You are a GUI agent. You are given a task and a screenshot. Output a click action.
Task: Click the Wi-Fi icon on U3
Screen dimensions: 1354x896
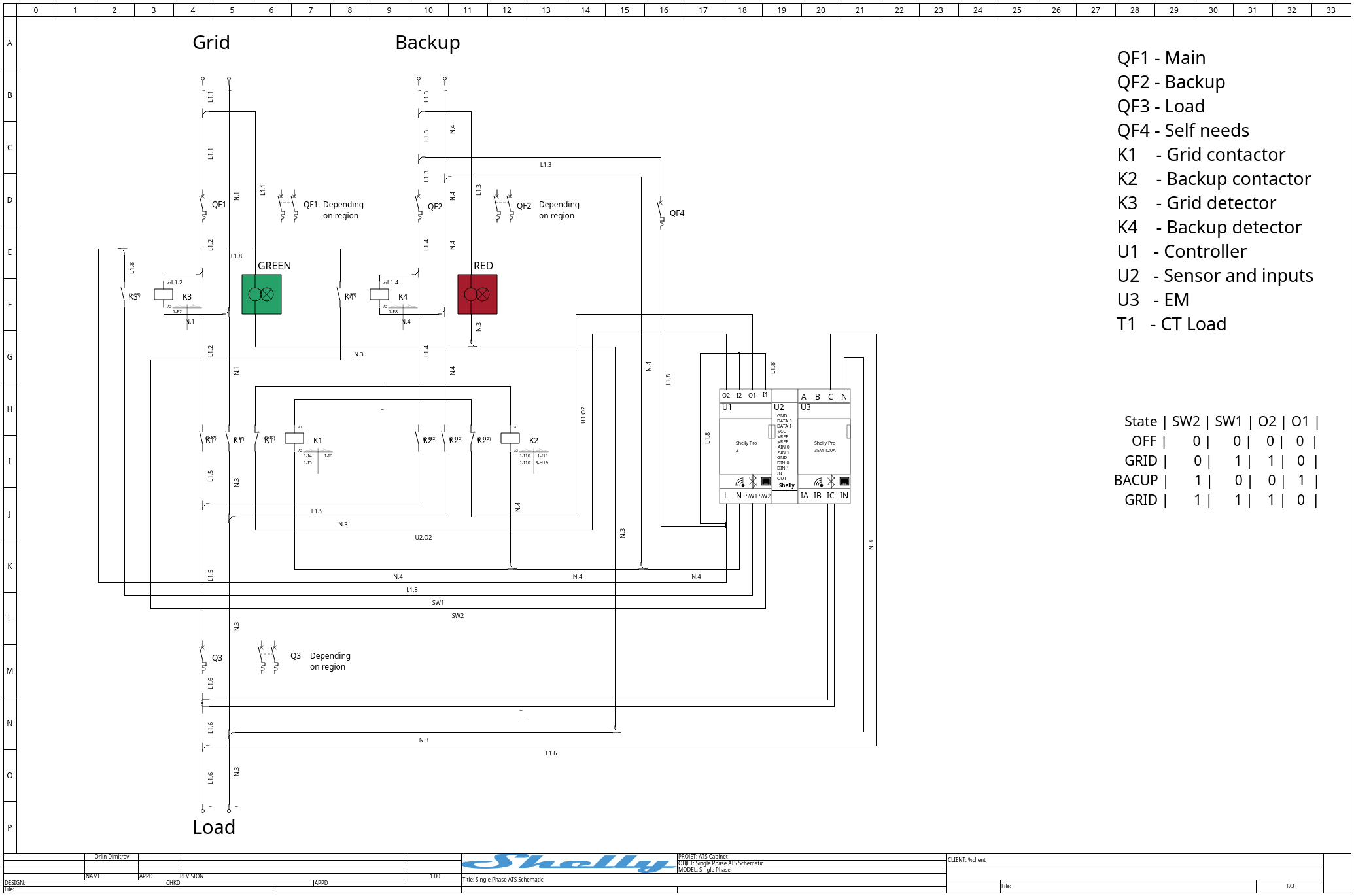(x=818, y=482)
